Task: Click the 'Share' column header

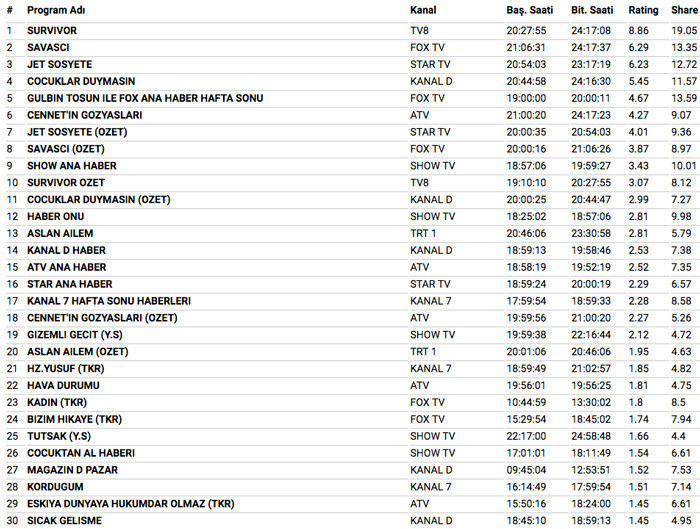Action: click(x=684, y=10)
